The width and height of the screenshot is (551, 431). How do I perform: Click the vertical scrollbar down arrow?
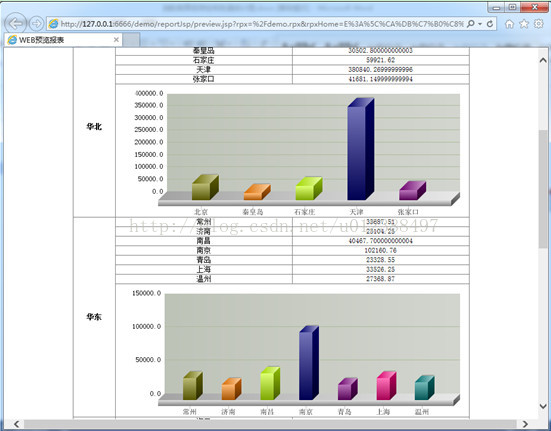point(543,406)
